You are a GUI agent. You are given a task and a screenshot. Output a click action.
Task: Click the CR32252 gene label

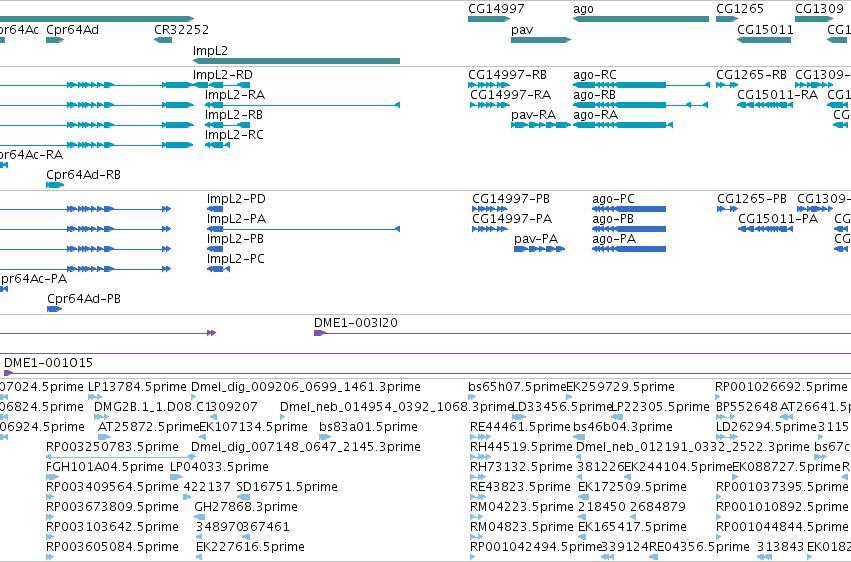181,29
